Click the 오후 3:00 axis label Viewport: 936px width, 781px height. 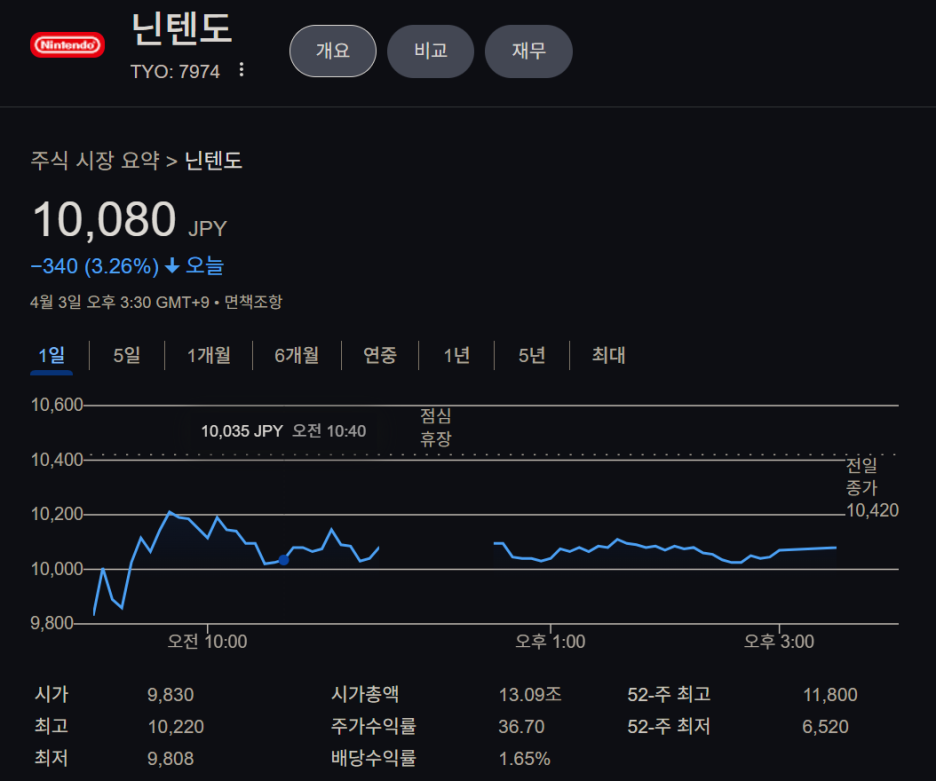pyautogui.click(x=778, y=641)
